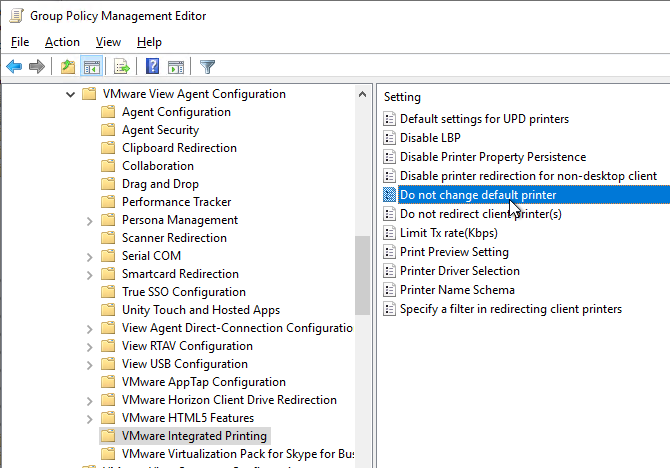The width and height of the screenshot is (670, 468).
Task: Expand the Persona Management folder
Action: 89,221
